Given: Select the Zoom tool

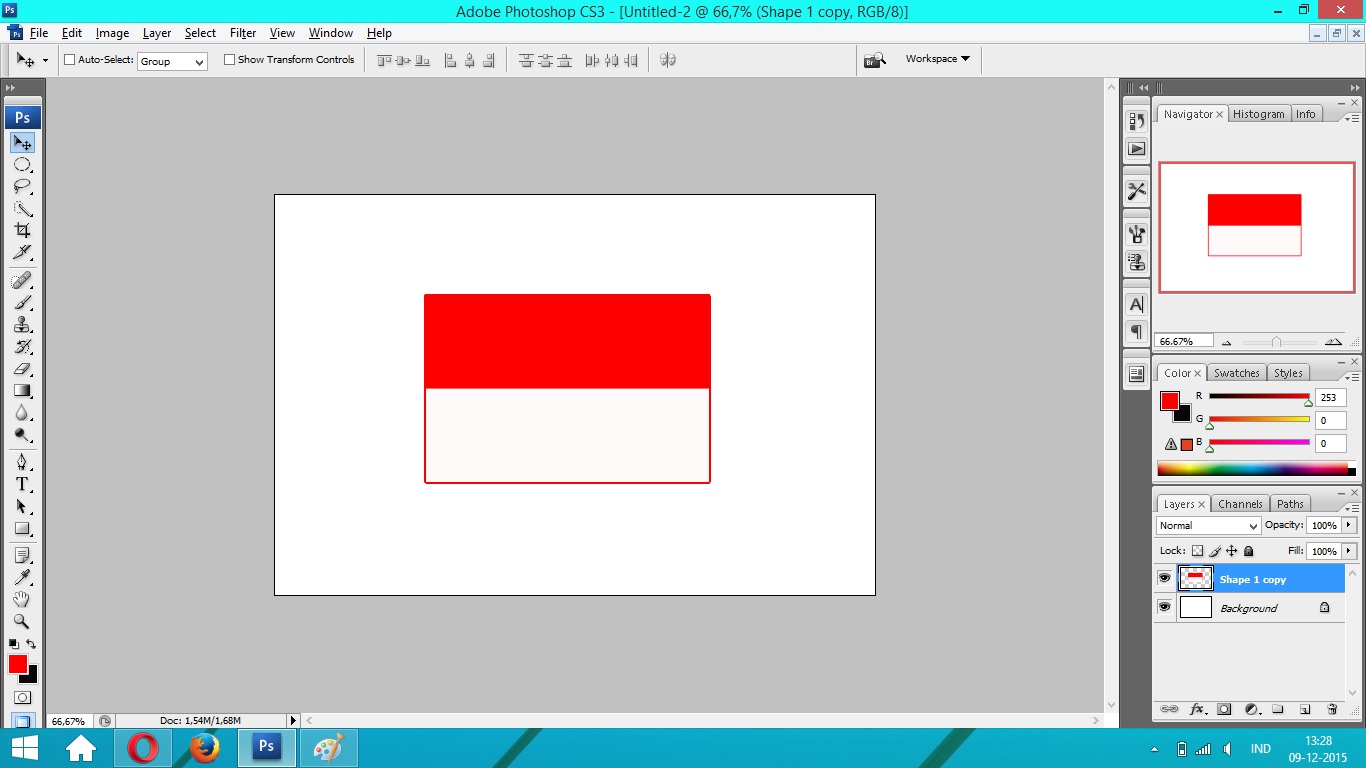Looking at the screenshot, I should point(22,621).
